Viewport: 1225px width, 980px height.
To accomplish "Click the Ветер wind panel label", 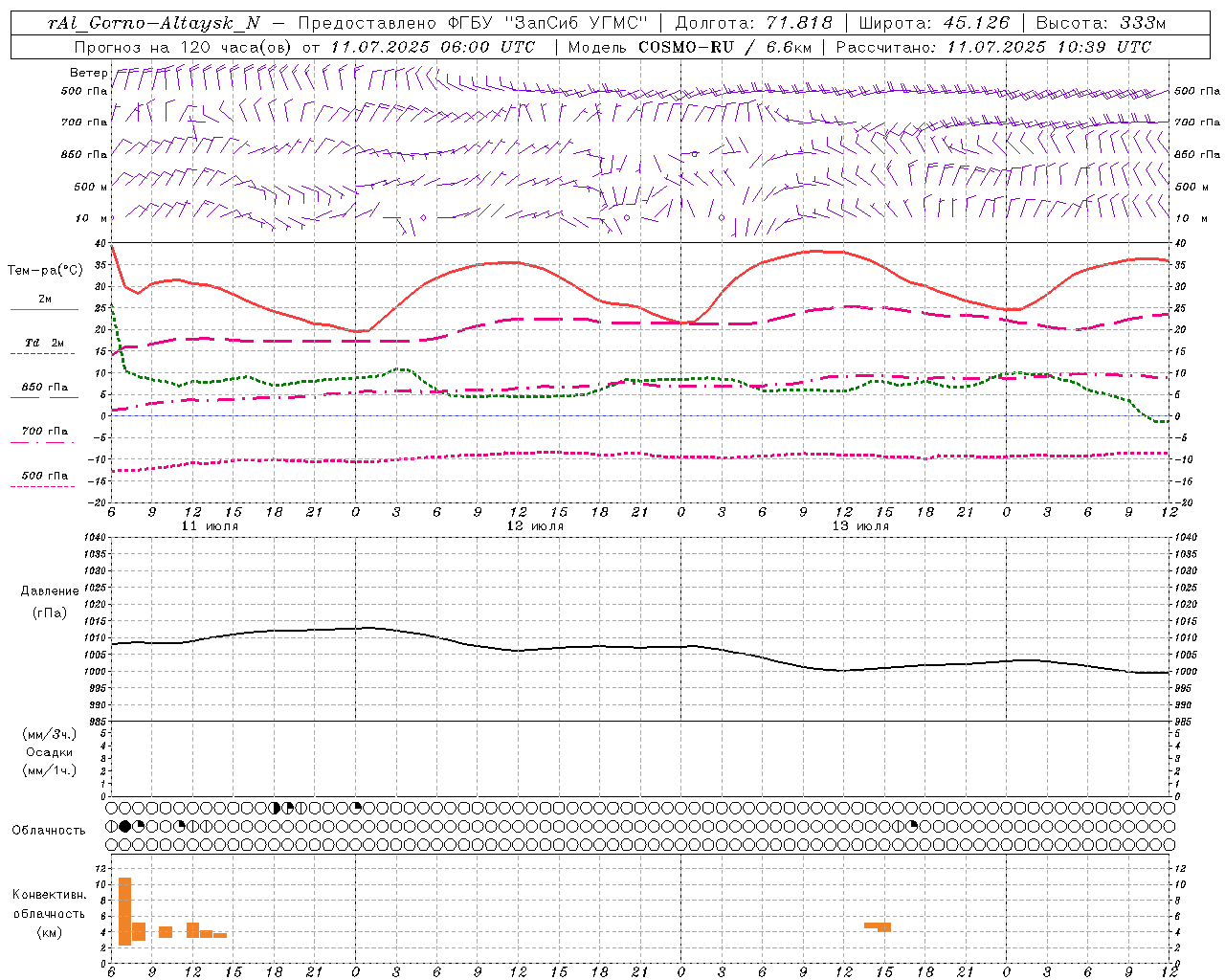I will click(89, 73).
